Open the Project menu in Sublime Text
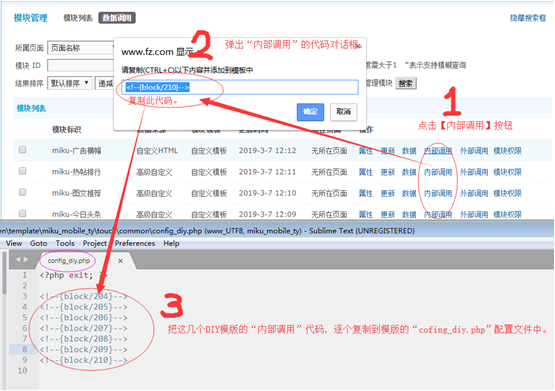Viewport: 555px width, 391px height. point(95,243)
